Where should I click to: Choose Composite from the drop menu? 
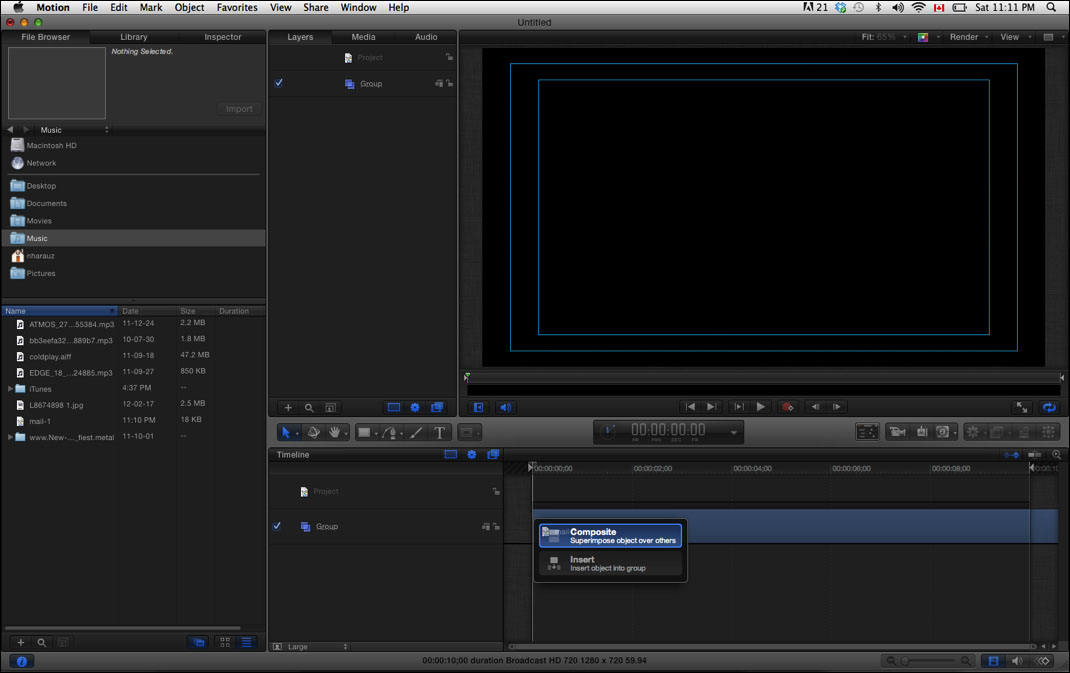click(x=610, y=536)
